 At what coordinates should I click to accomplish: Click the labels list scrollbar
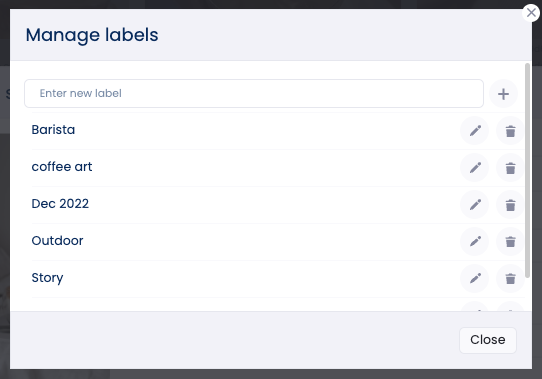click(x=527, y=170)
